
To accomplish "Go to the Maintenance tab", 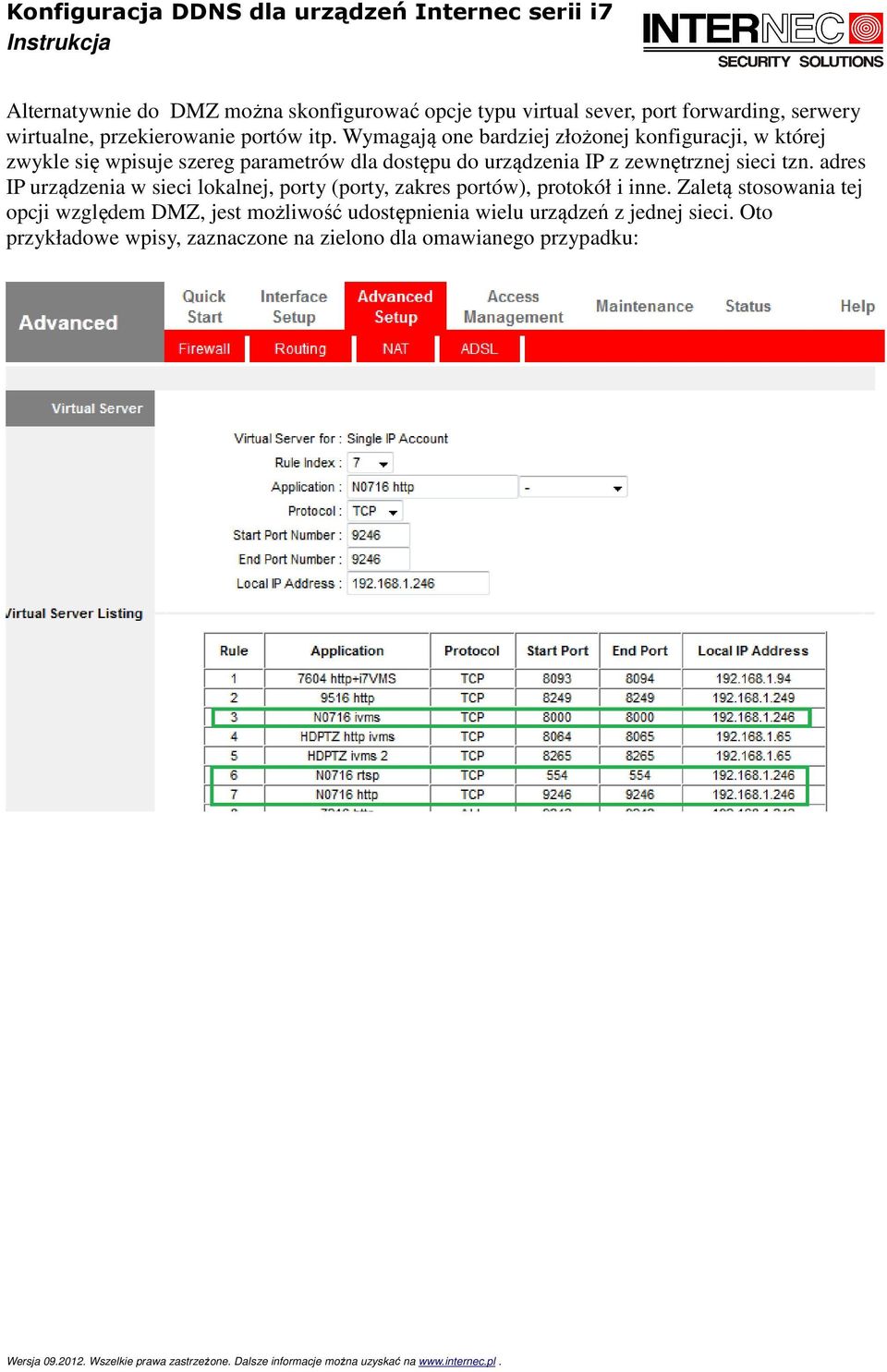I will pos(644,307).
